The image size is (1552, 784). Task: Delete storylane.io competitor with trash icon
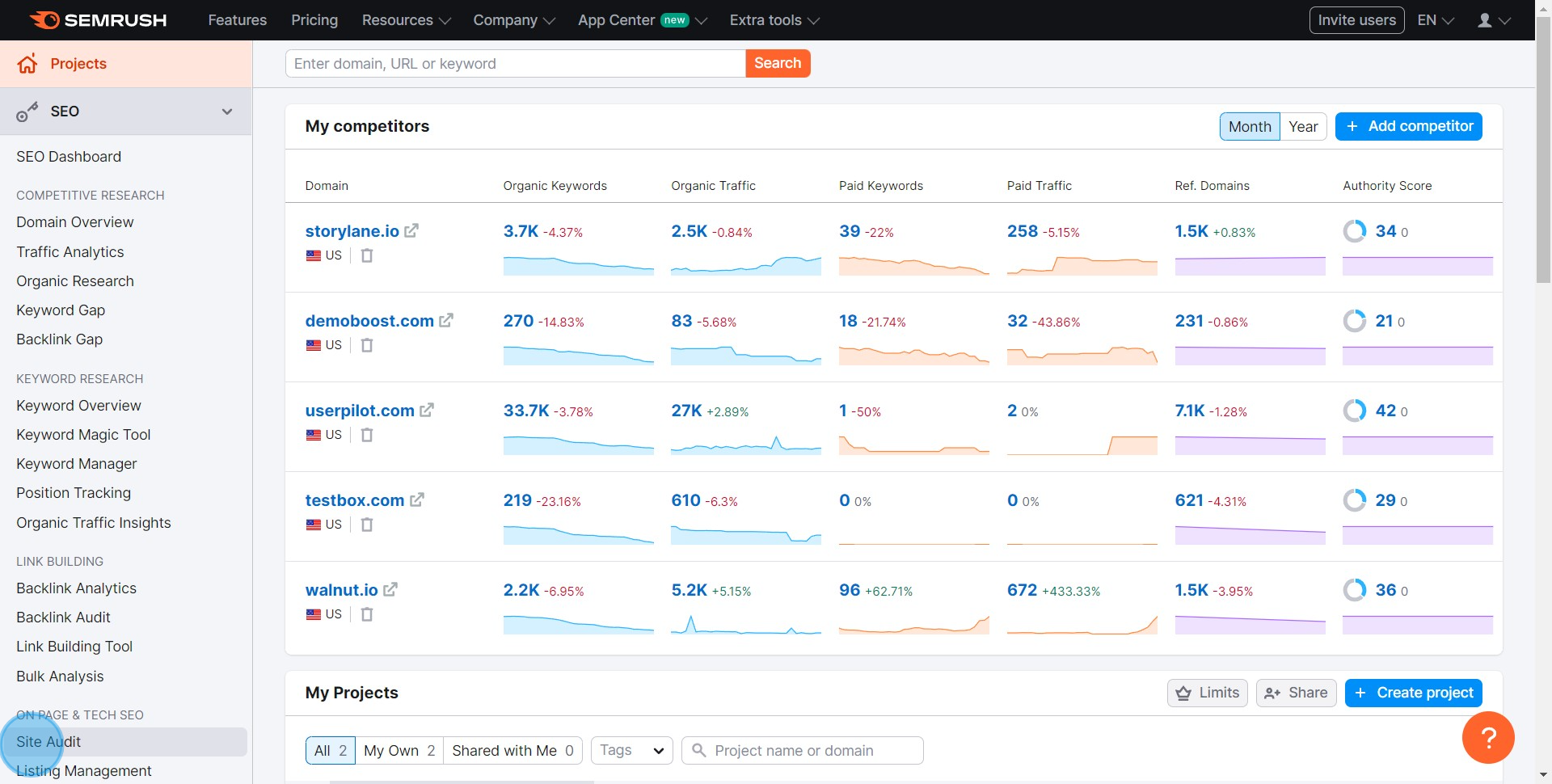coord(367,255)
